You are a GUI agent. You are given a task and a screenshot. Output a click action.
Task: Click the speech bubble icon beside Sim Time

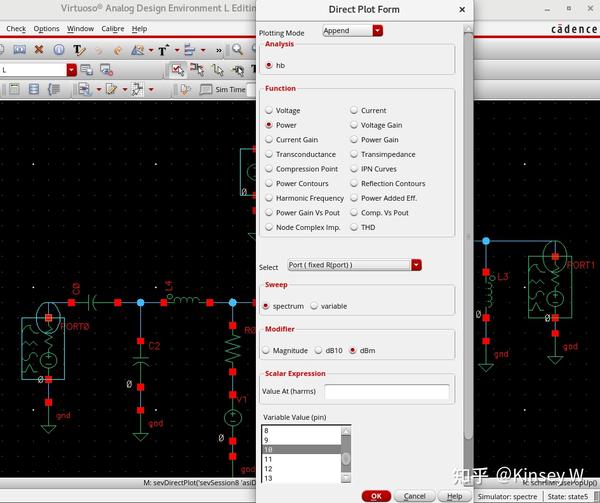205,90
